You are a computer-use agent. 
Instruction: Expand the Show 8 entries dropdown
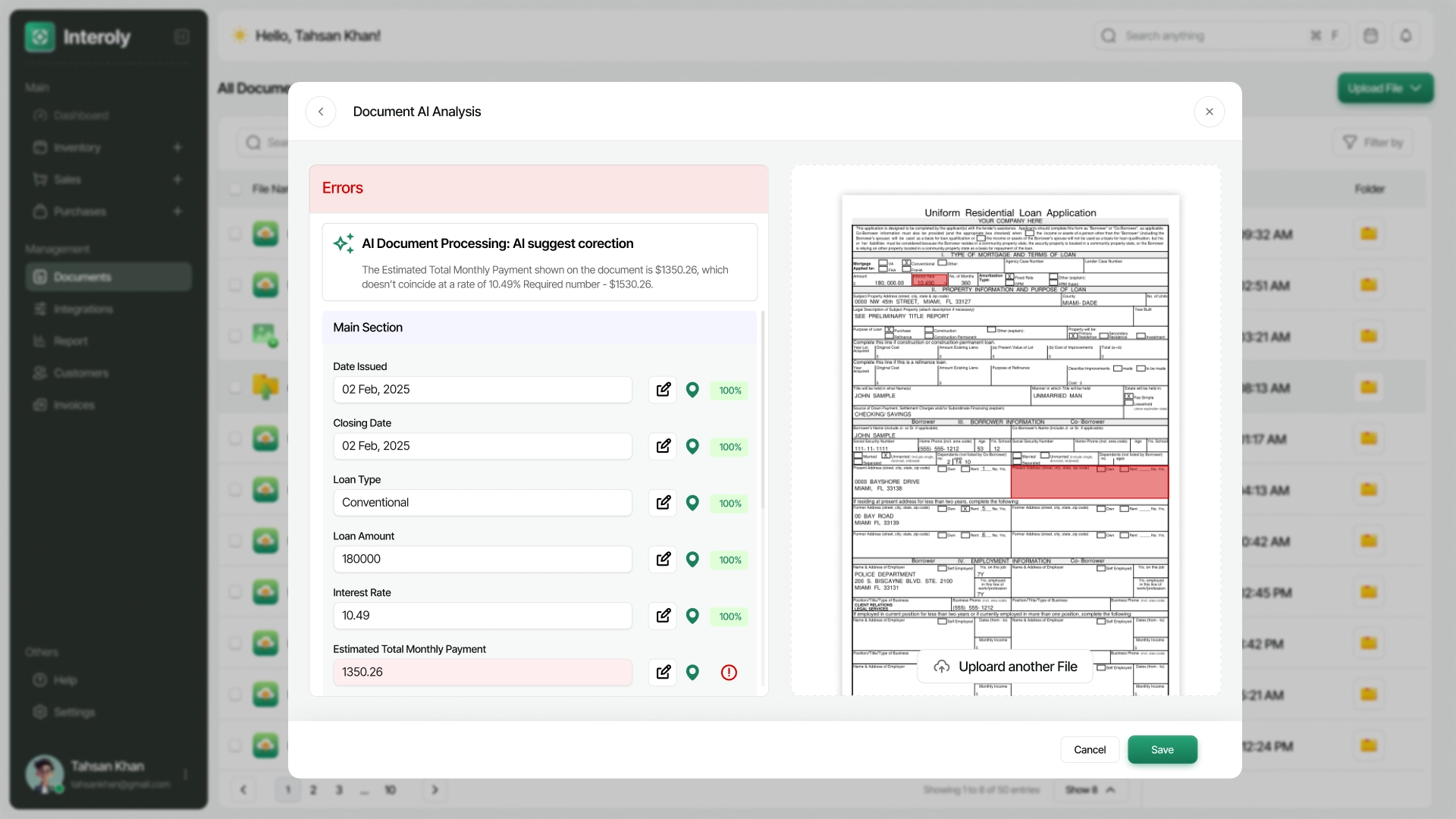click(x=1090, y=789)
